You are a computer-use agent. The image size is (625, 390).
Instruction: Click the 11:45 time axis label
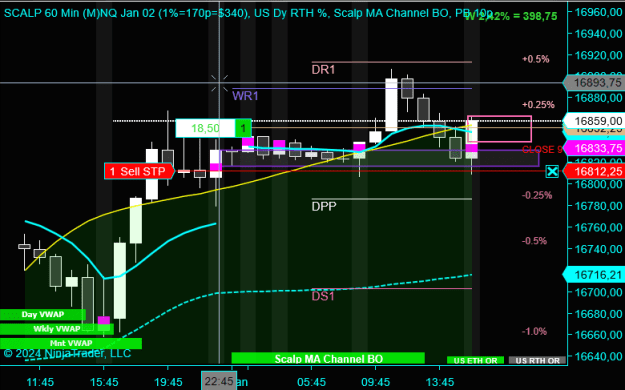tap(40, 382)
